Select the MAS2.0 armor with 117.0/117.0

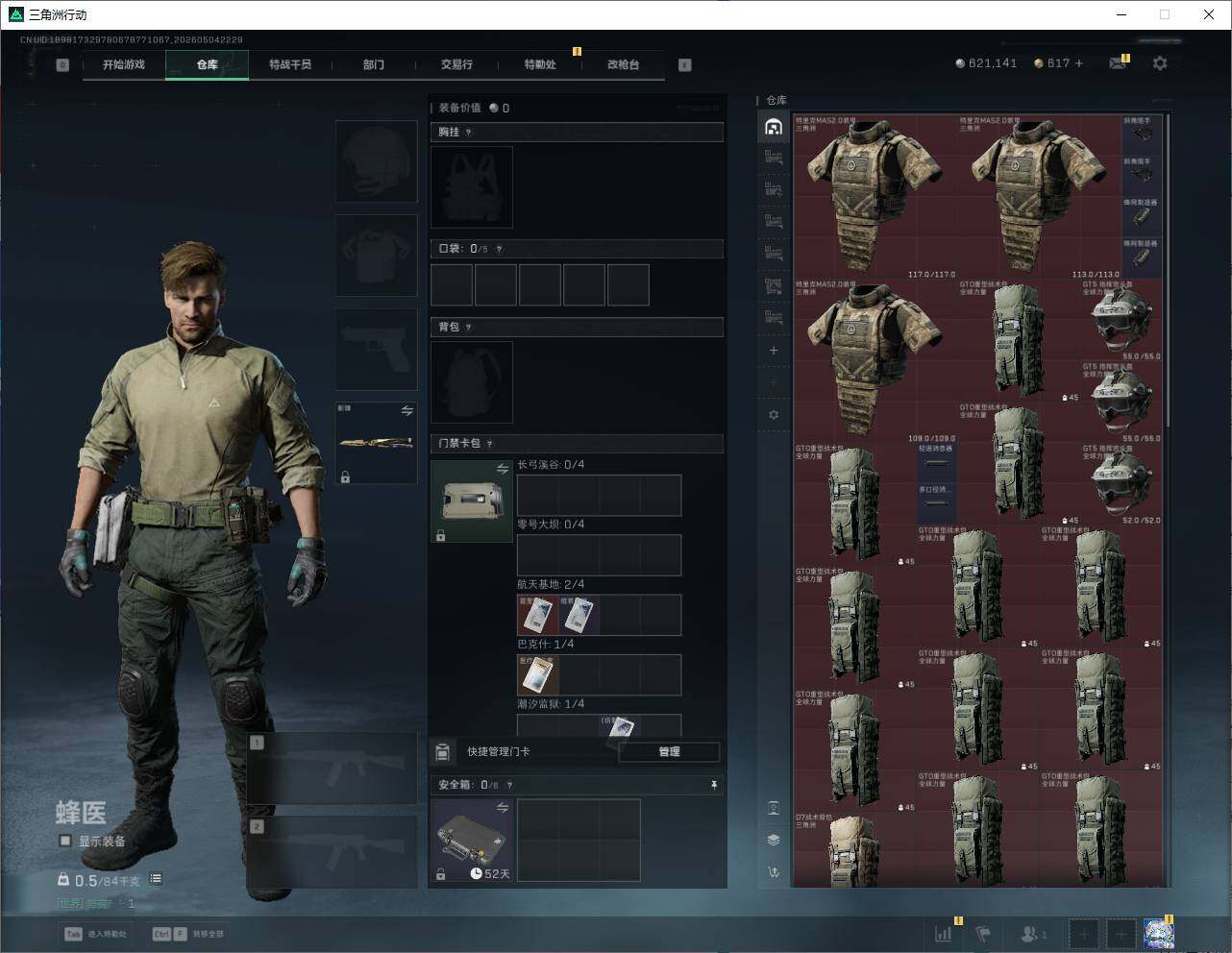(x=875, y=198)
